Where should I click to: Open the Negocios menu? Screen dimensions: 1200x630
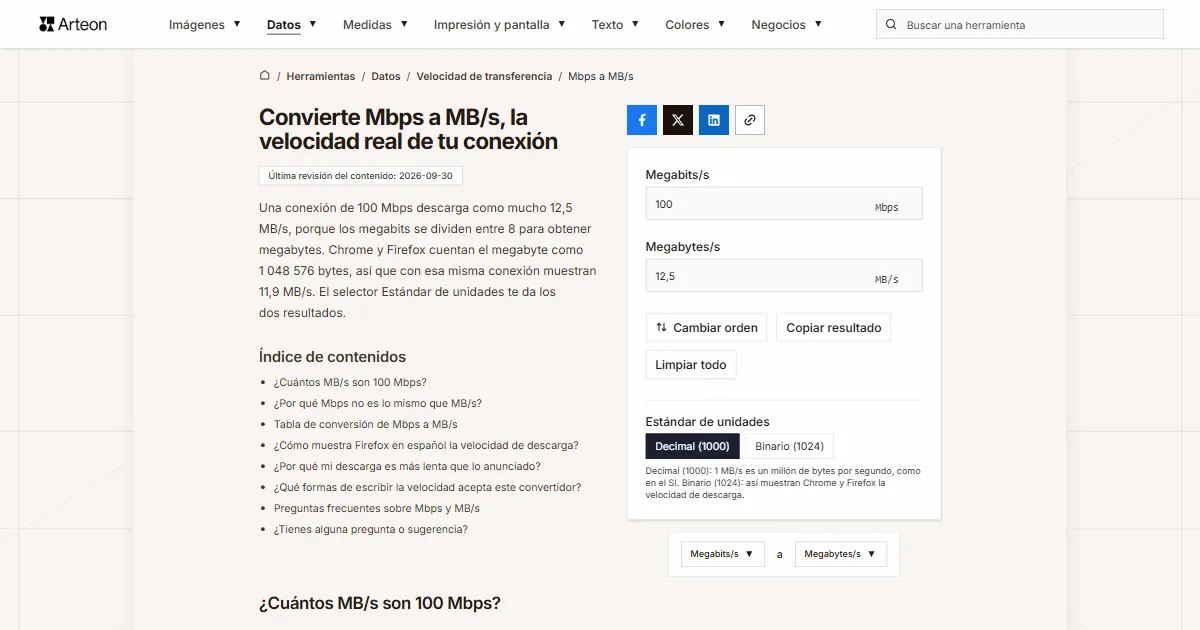pos(787,25)
